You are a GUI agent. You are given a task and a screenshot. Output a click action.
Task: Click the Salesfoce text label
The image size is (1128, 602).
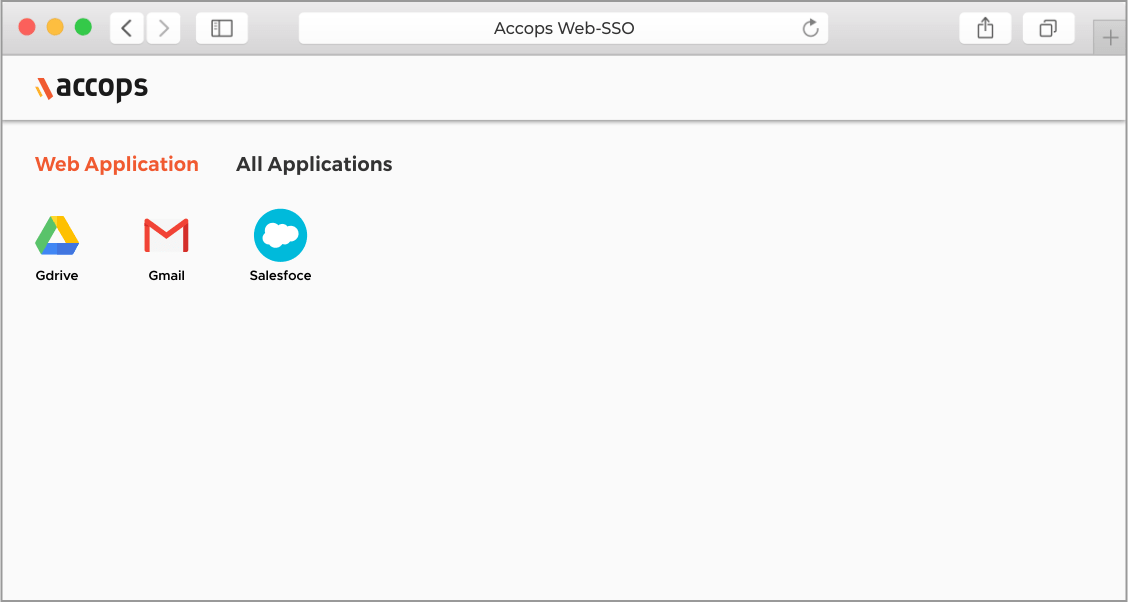click(280, 276)
